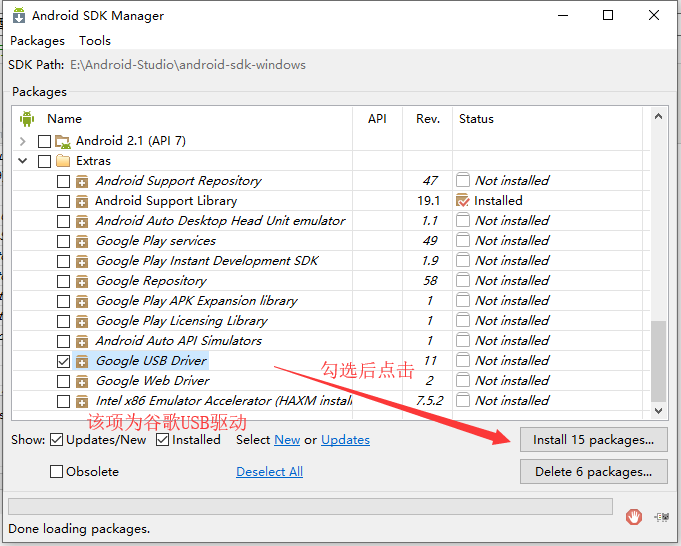Click the scrollbar down arrow

pos(658,410)
